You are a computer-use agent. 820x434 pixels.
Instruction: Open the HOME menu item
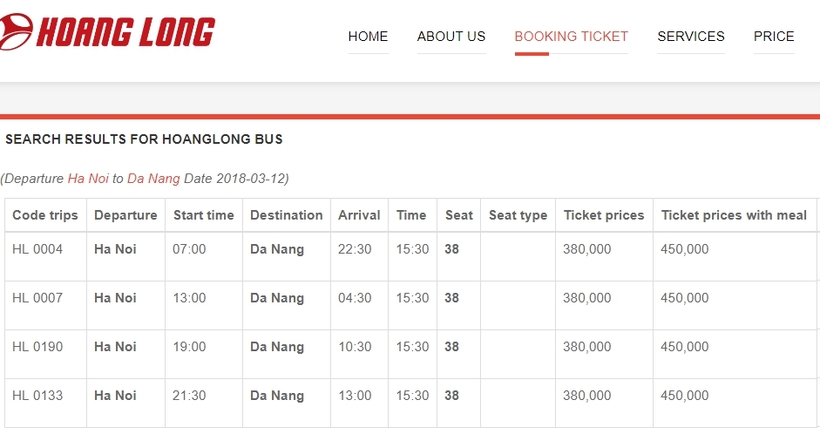click(x=368, y=36)
